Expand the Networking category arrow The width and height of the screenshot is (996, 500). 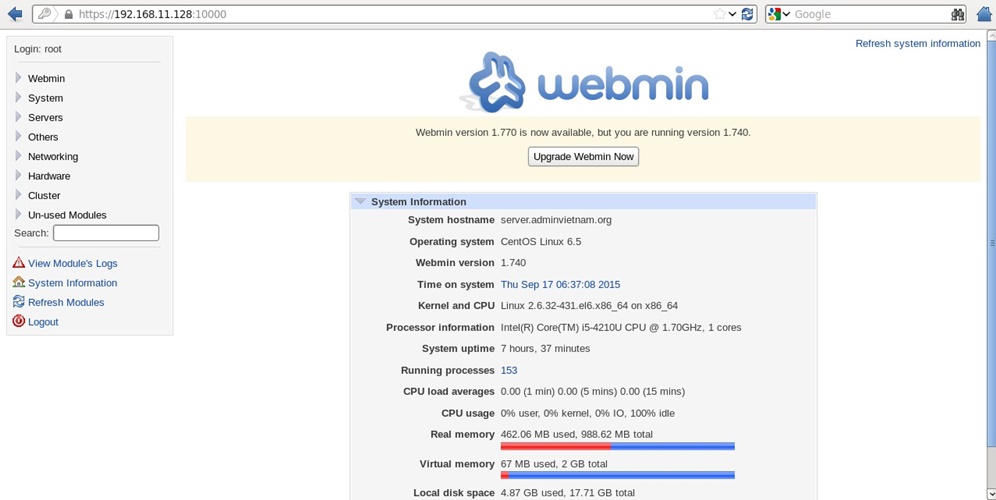[x=18, y=156]
